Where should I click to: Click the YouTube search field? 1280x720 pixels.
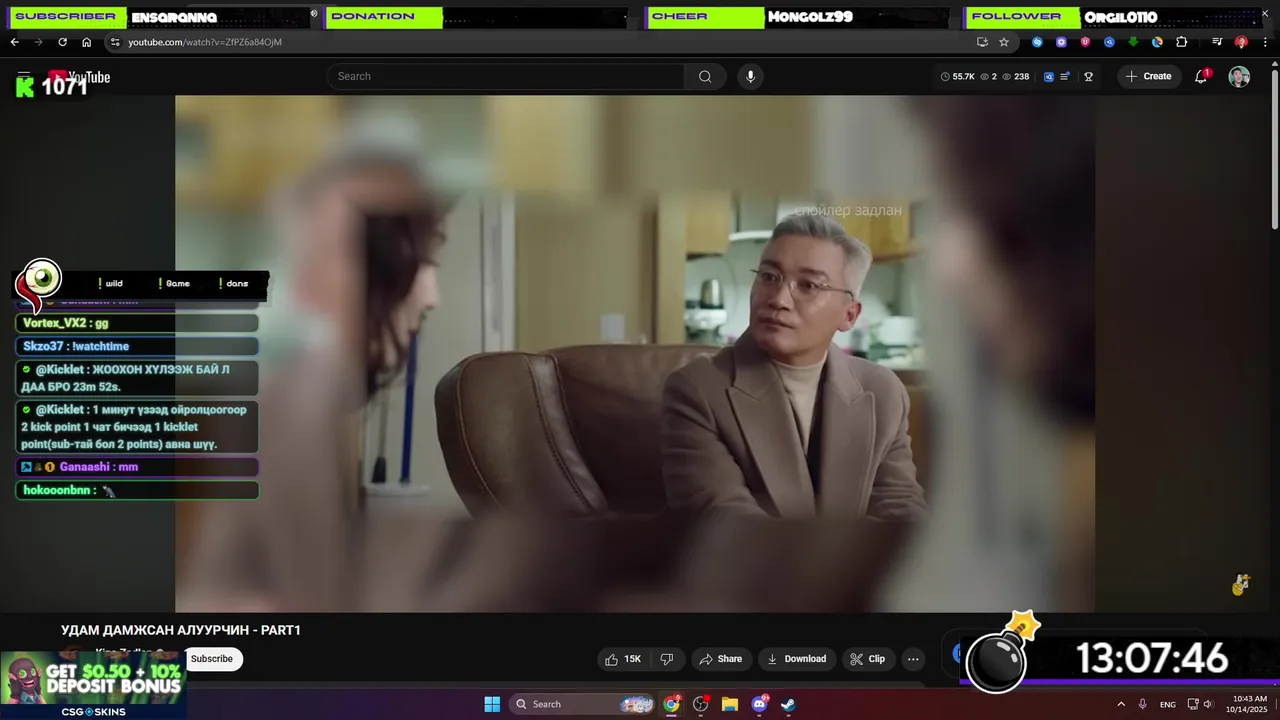[506, 76]
